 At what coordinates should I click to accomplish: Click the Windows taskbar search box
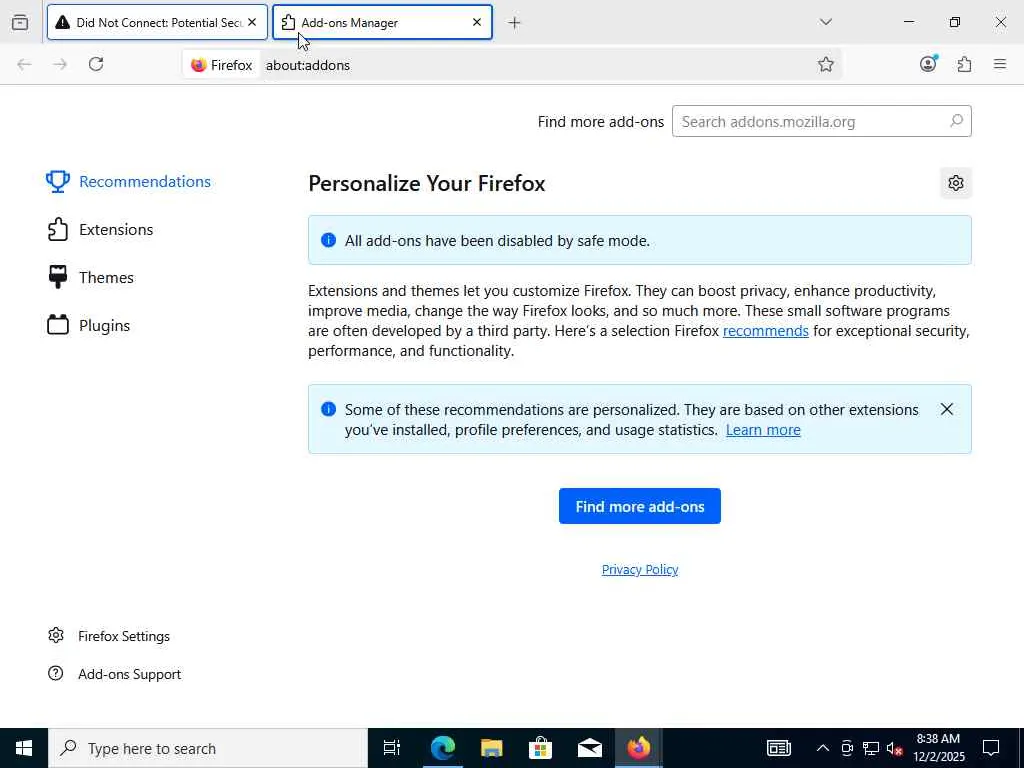pyautogui.click(x=208, y=748)
